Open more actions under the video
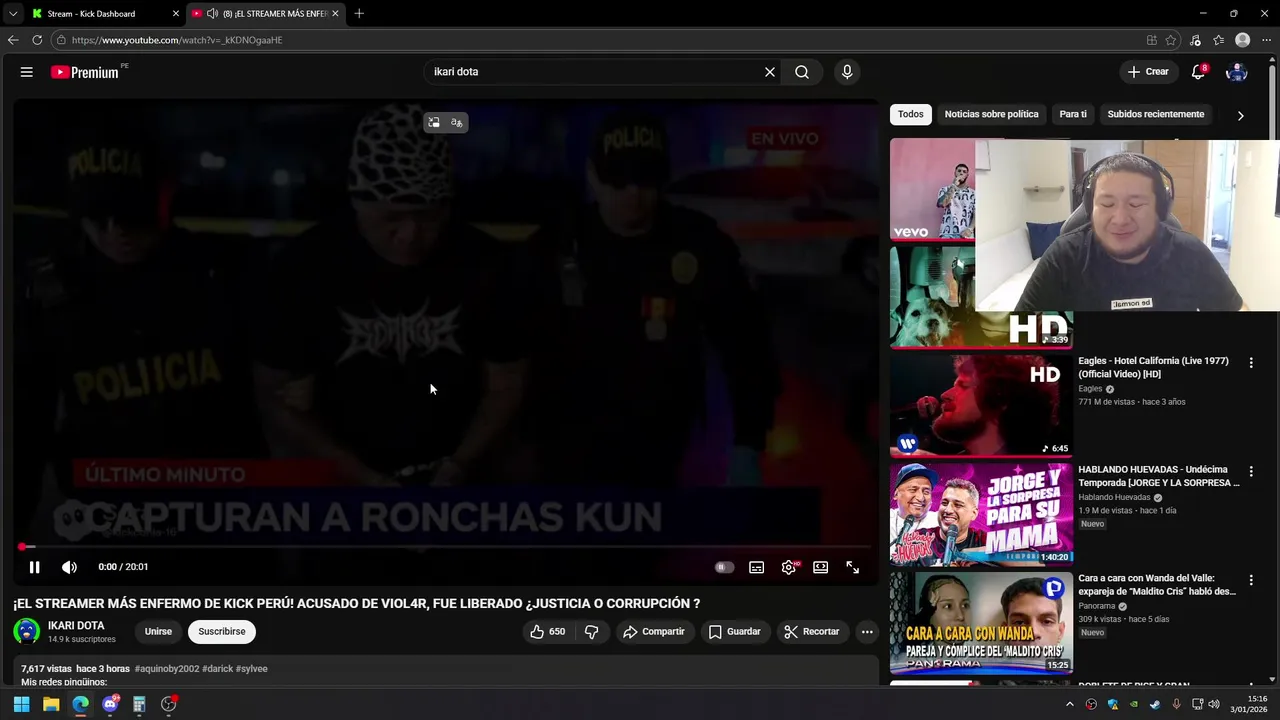This screenshot has width=1280, height=720. tap(867, 632)
